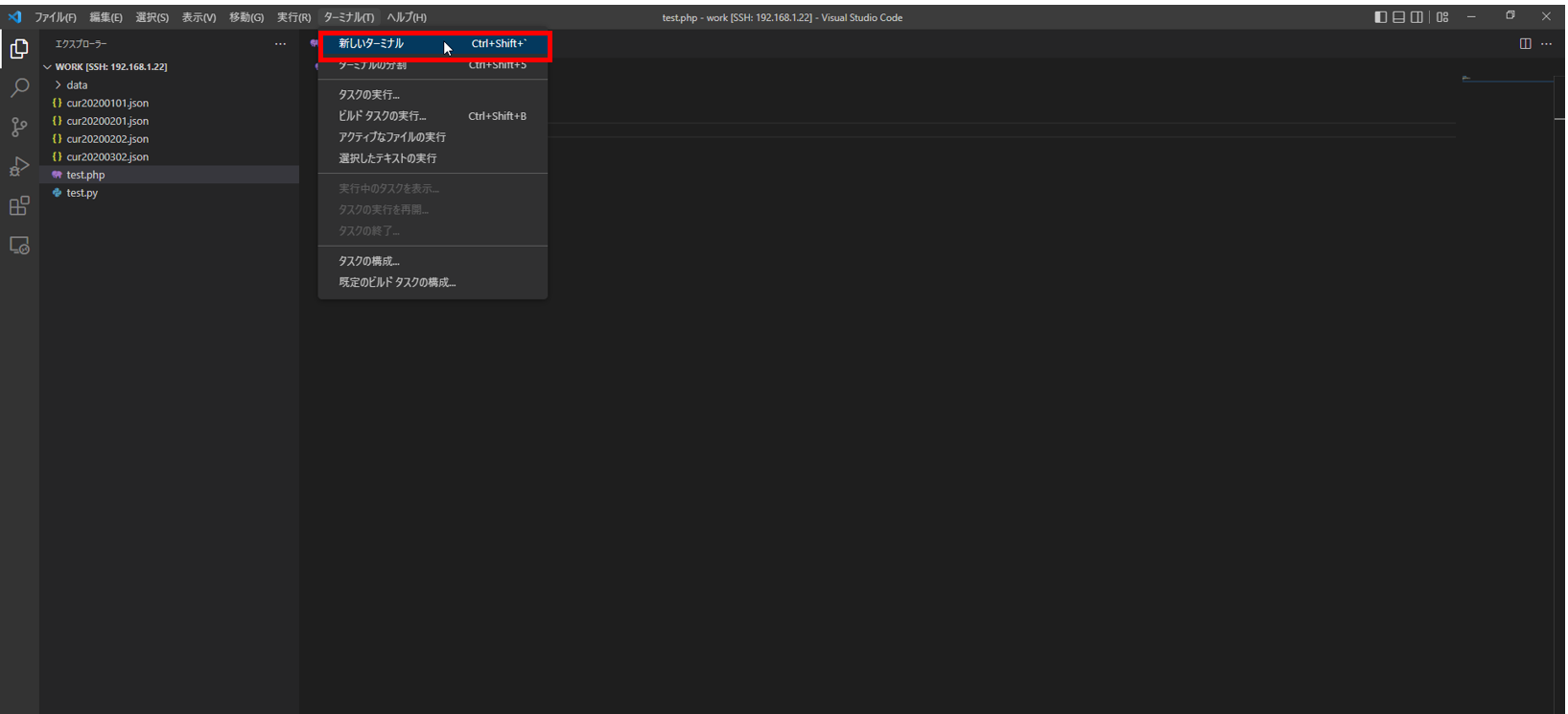Expand the data folder

pos(170,85)
